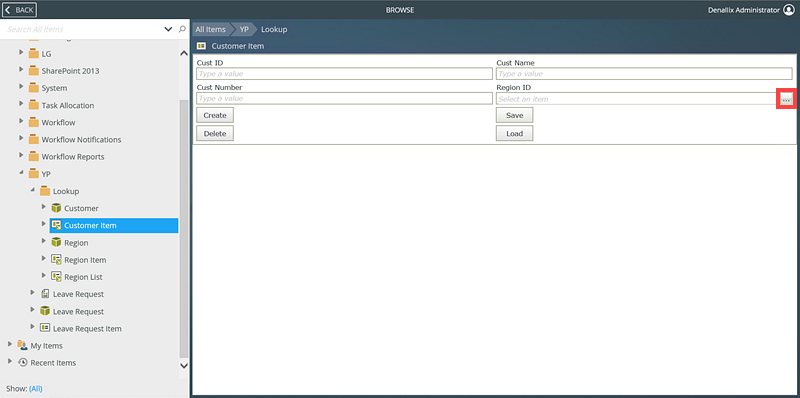Image resolution: width=800 pixels, height=398 pixels.
Task: Click the search magnifier icon
Action: pos(182,29)
